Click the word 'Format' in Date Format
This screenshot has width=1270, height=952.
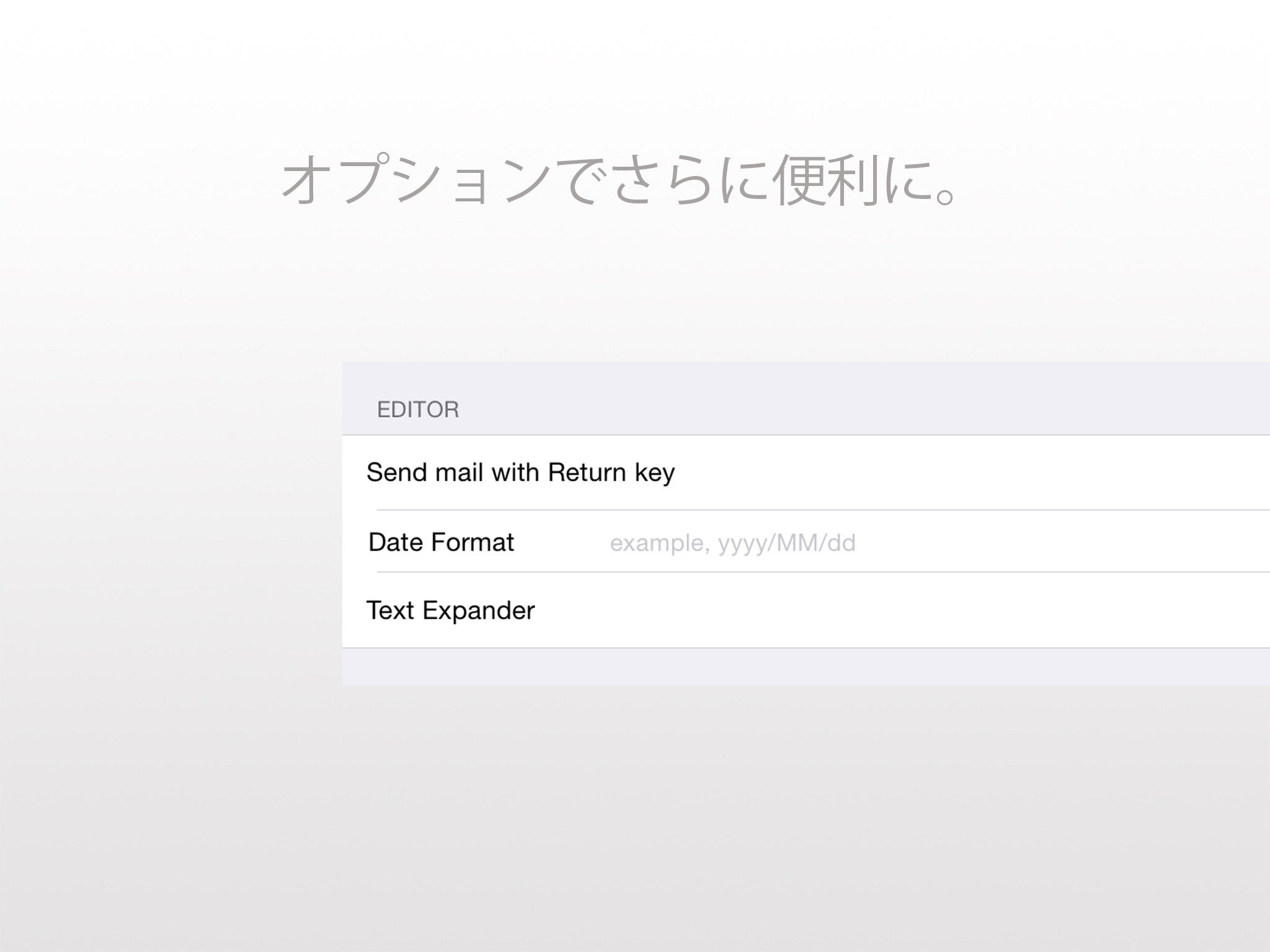click(473, 542)
